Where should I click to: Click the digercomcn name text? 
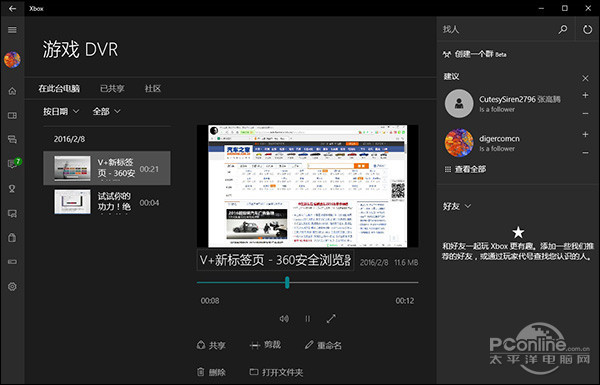(x=499, y=139)
